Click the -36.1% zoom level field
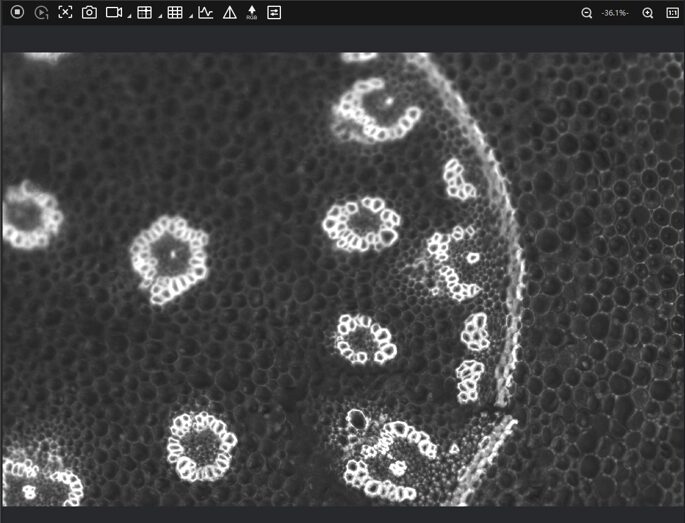The width and height of the screenshot is (685, 523). [x=616, y=13]
